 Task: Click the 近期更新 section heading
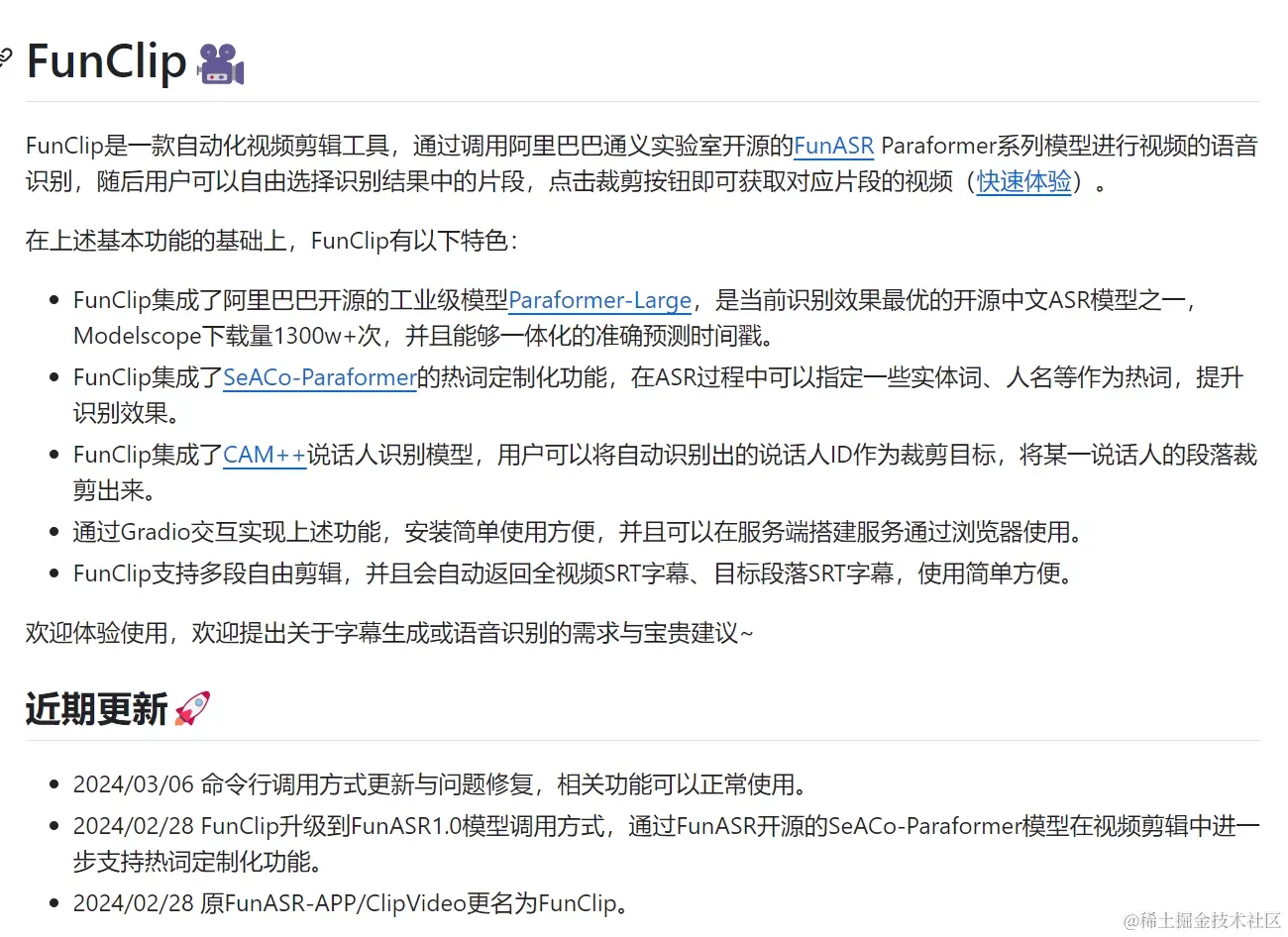coord(97,709)
